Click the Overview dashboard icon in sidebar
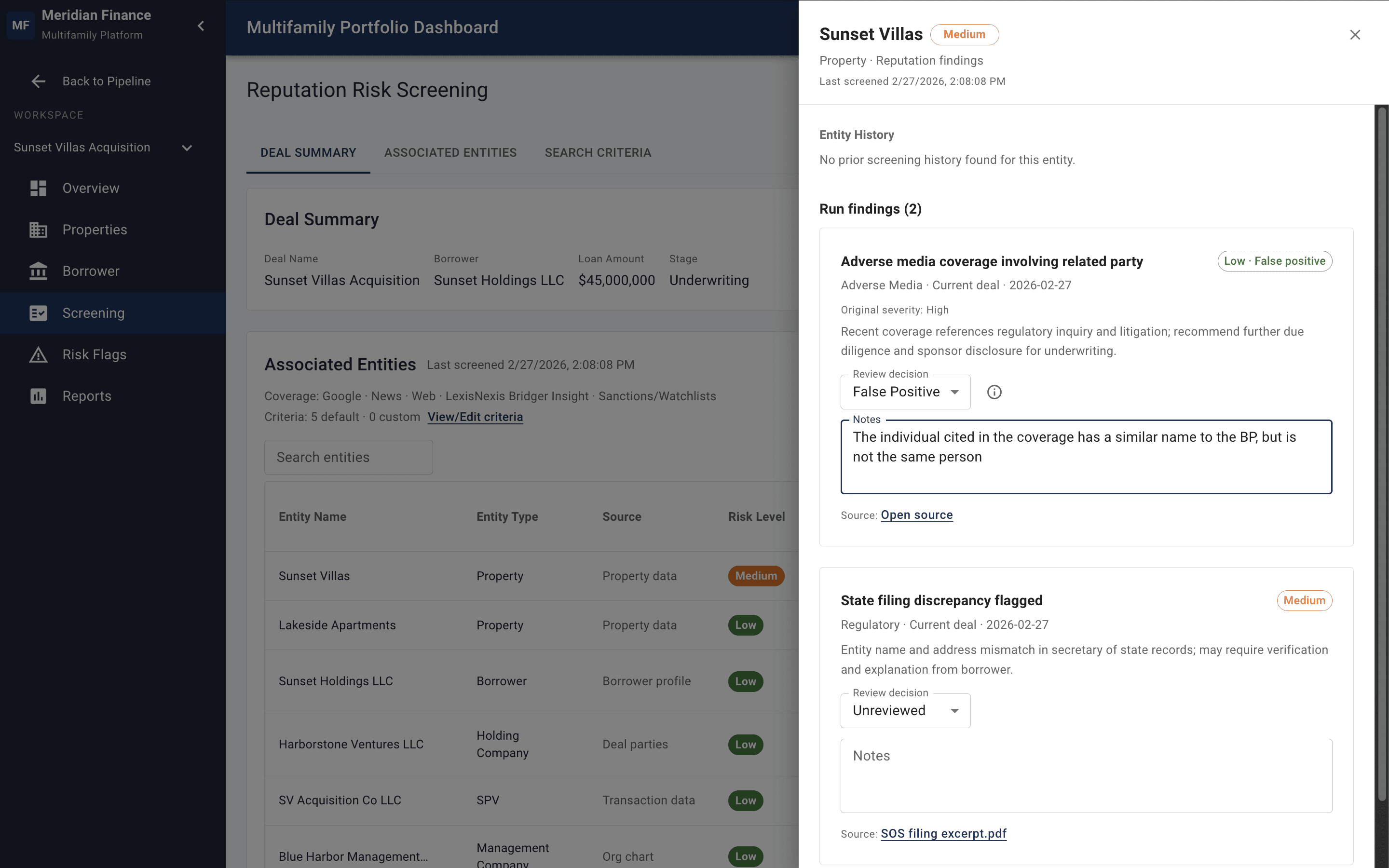The height and width of the screenshot is (868, 1389). 38,188
